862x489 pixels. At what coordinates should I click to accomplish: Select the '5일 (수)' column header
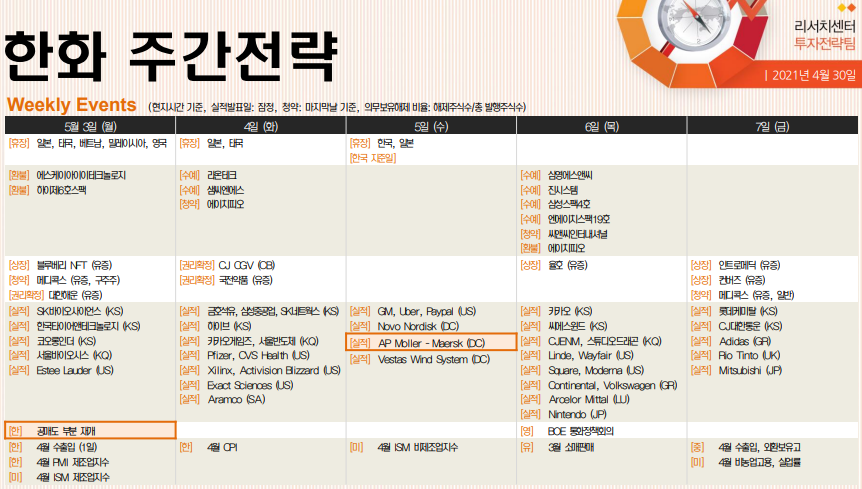(432, 126)
